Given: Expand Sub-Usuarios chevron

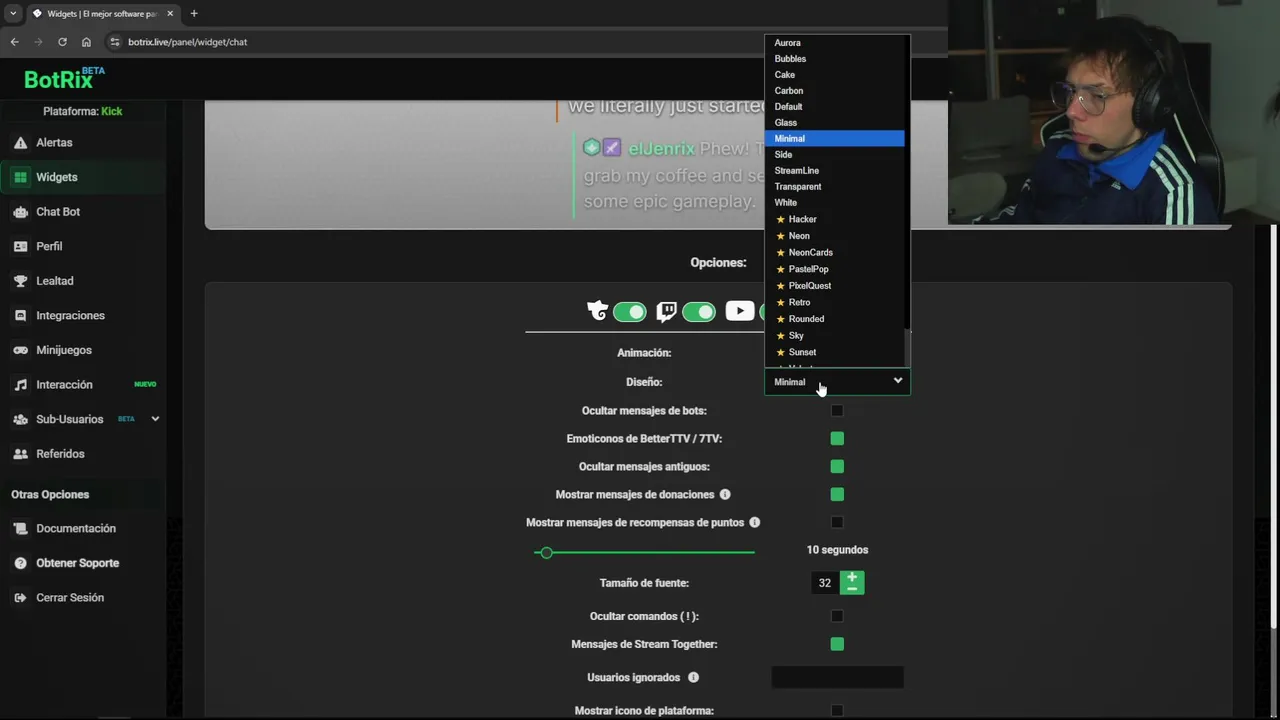Looking at the screenshot, I should (x=155, y=419).
